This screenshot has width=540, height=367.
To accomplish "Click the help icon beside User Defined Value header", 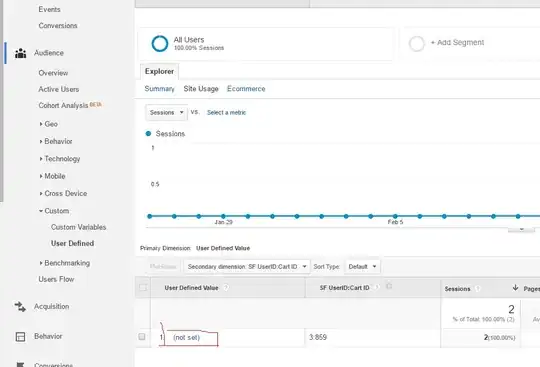I will point(226,287).
